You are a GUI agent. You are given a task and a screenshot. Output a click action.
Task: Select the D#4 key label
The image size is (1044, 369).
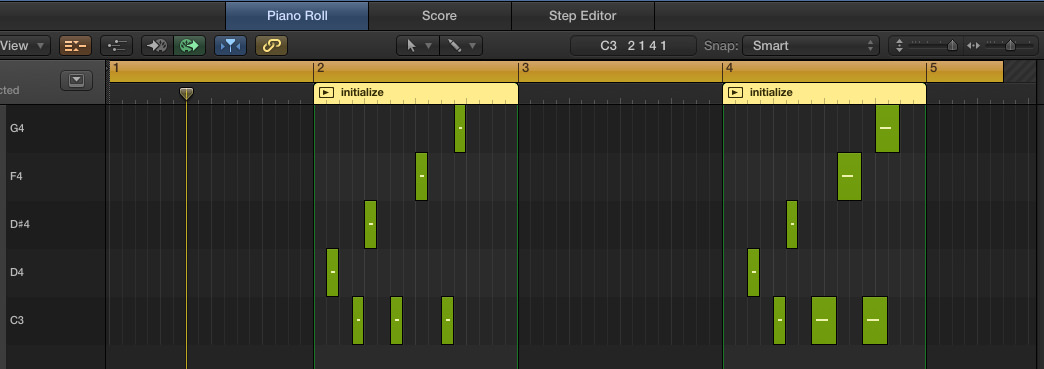[20, 224]
